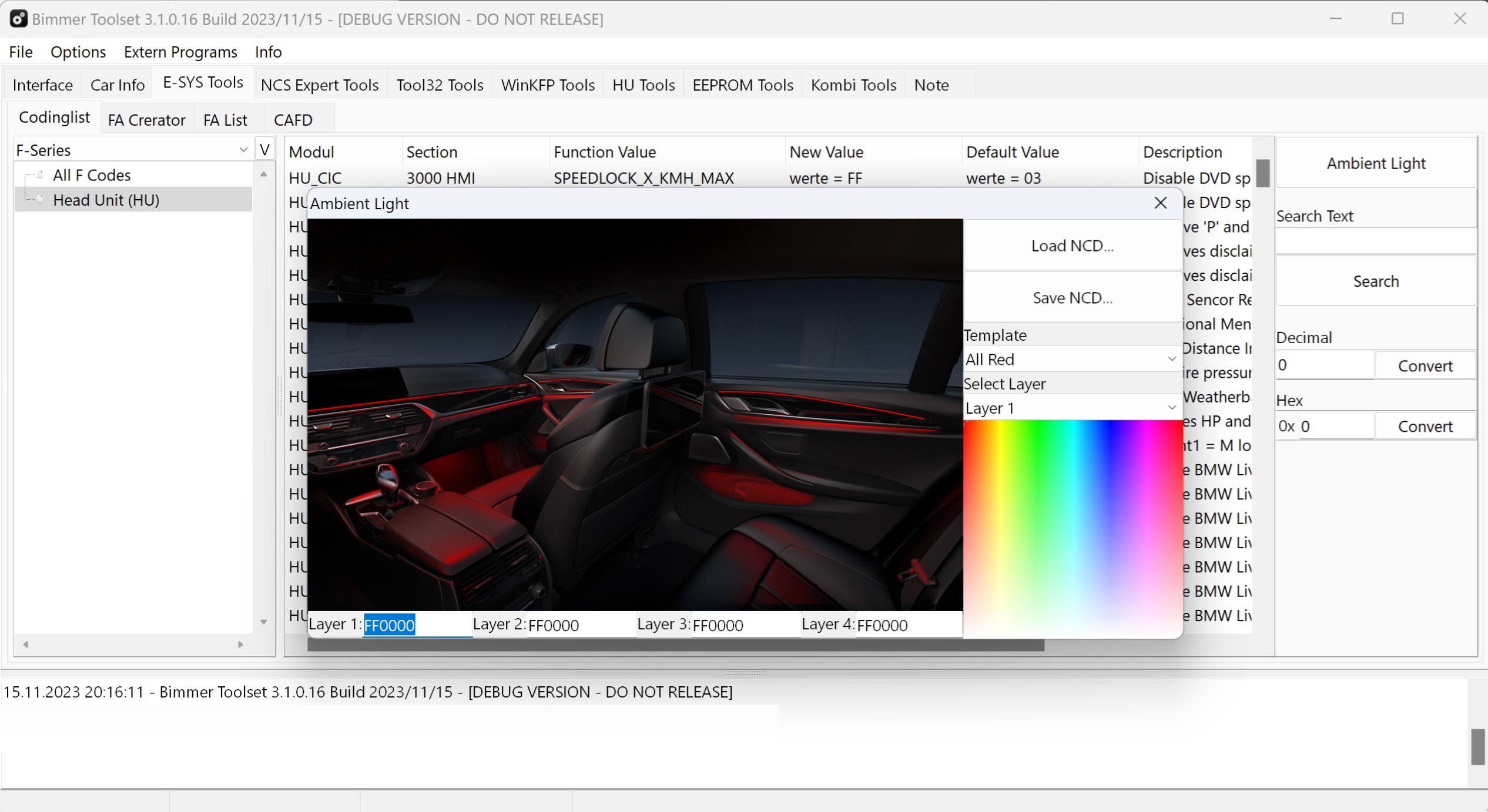Click the 'werte = FF' new value cell
This screenshot has height=812, width=1488.
click(x=826, y=178)
